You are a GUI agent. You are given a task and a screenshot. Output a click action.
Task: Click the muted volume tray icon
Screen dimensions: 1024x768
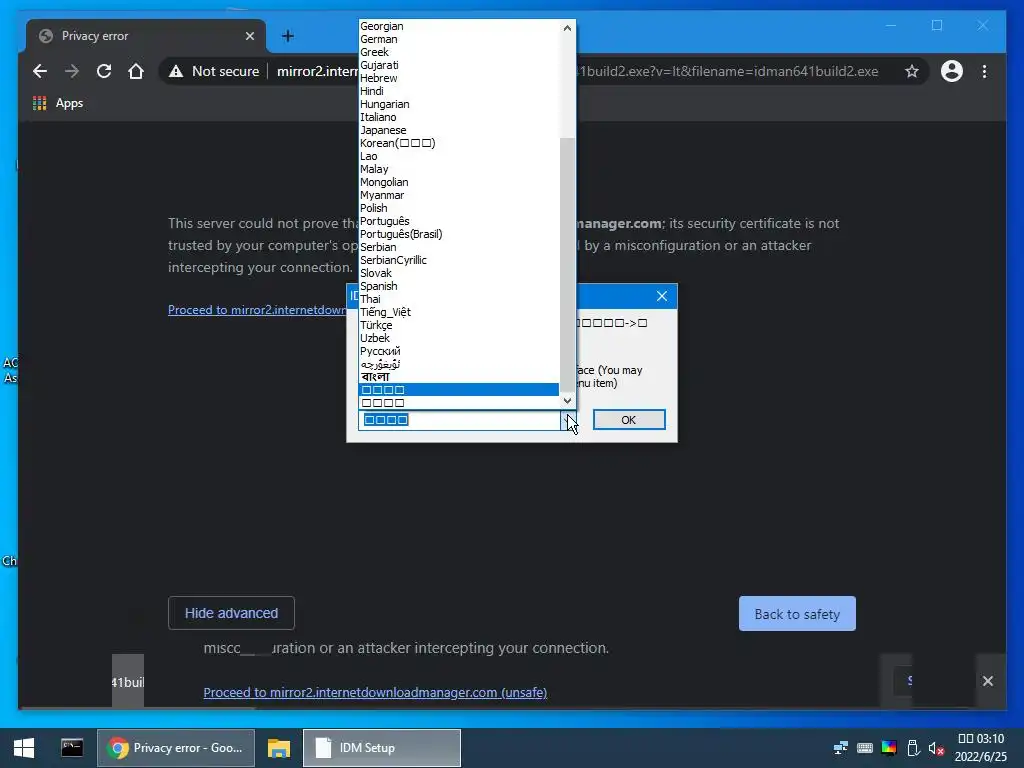click(x=936, y=748)
